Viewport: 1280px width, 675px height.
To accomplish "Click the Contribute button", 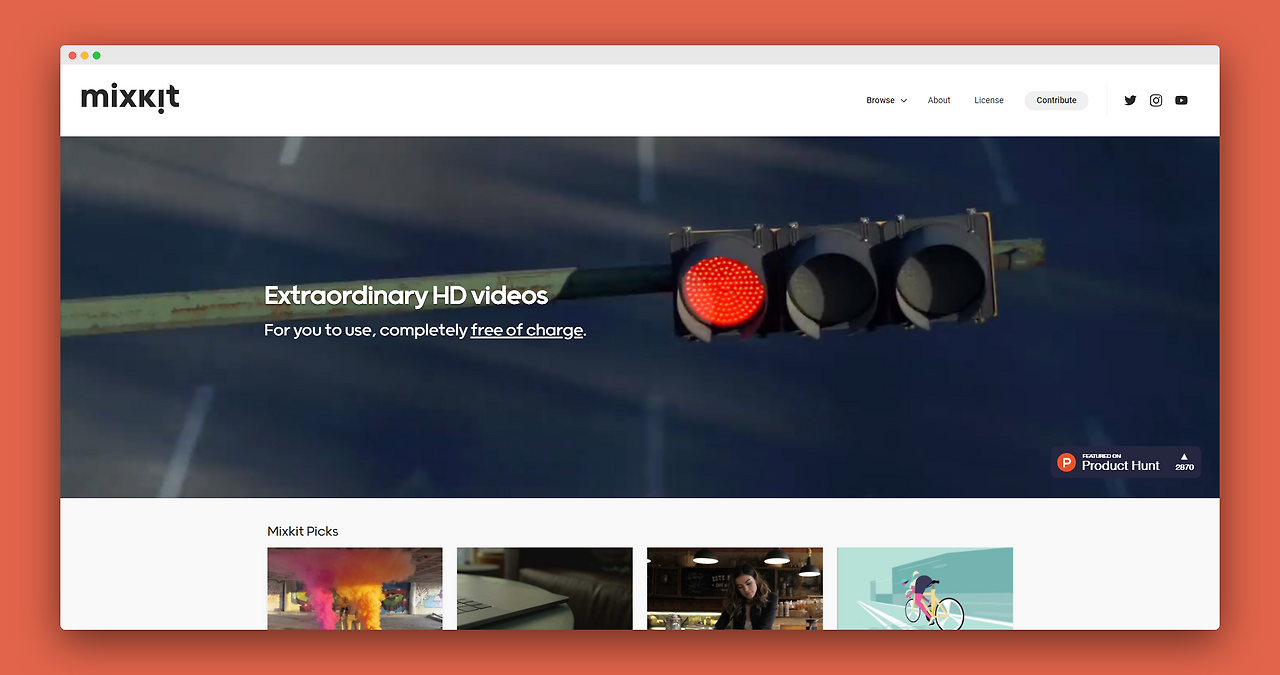I will 1056,100.
